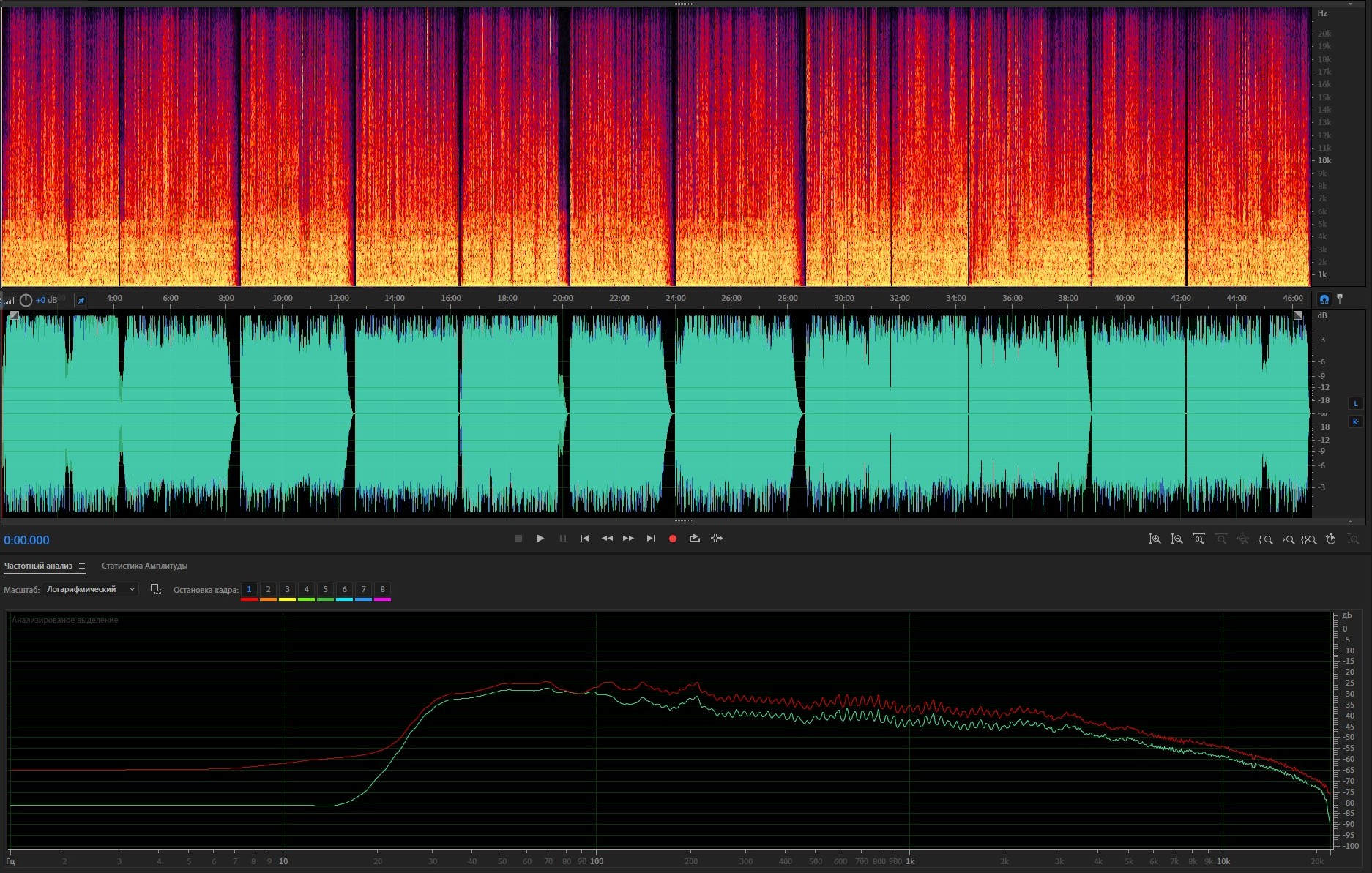
Task: Zoom in amplitude icon
Action: (x=1155, y=539)
